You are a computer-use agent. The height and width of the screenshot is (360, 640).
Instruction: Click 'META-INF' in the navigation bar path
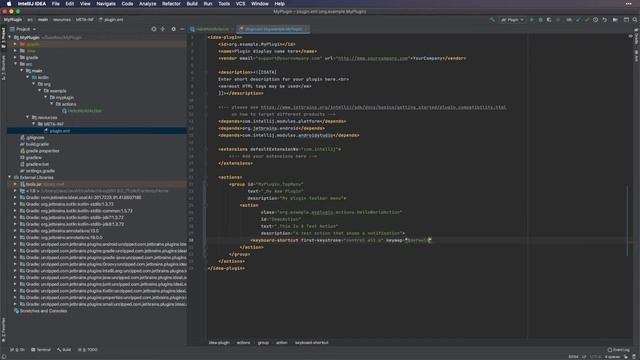click(x=84, y=20)
